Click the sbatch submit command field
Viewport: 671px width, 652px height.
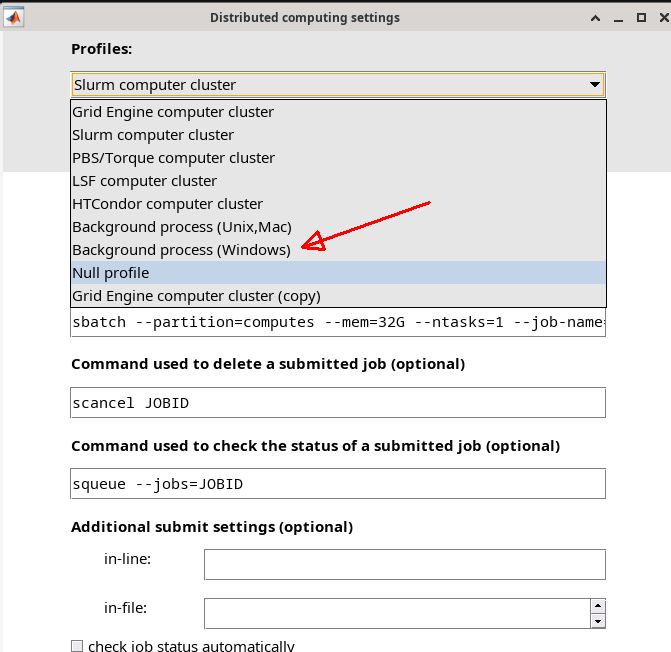click(x=338, y=323)
